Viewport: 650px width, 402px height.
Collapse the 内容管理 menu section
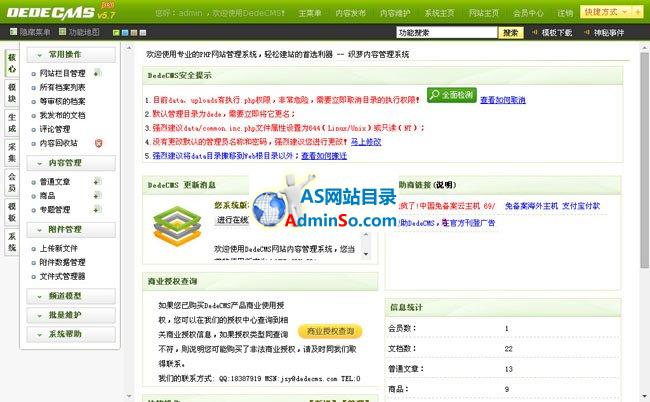(71, 163)
